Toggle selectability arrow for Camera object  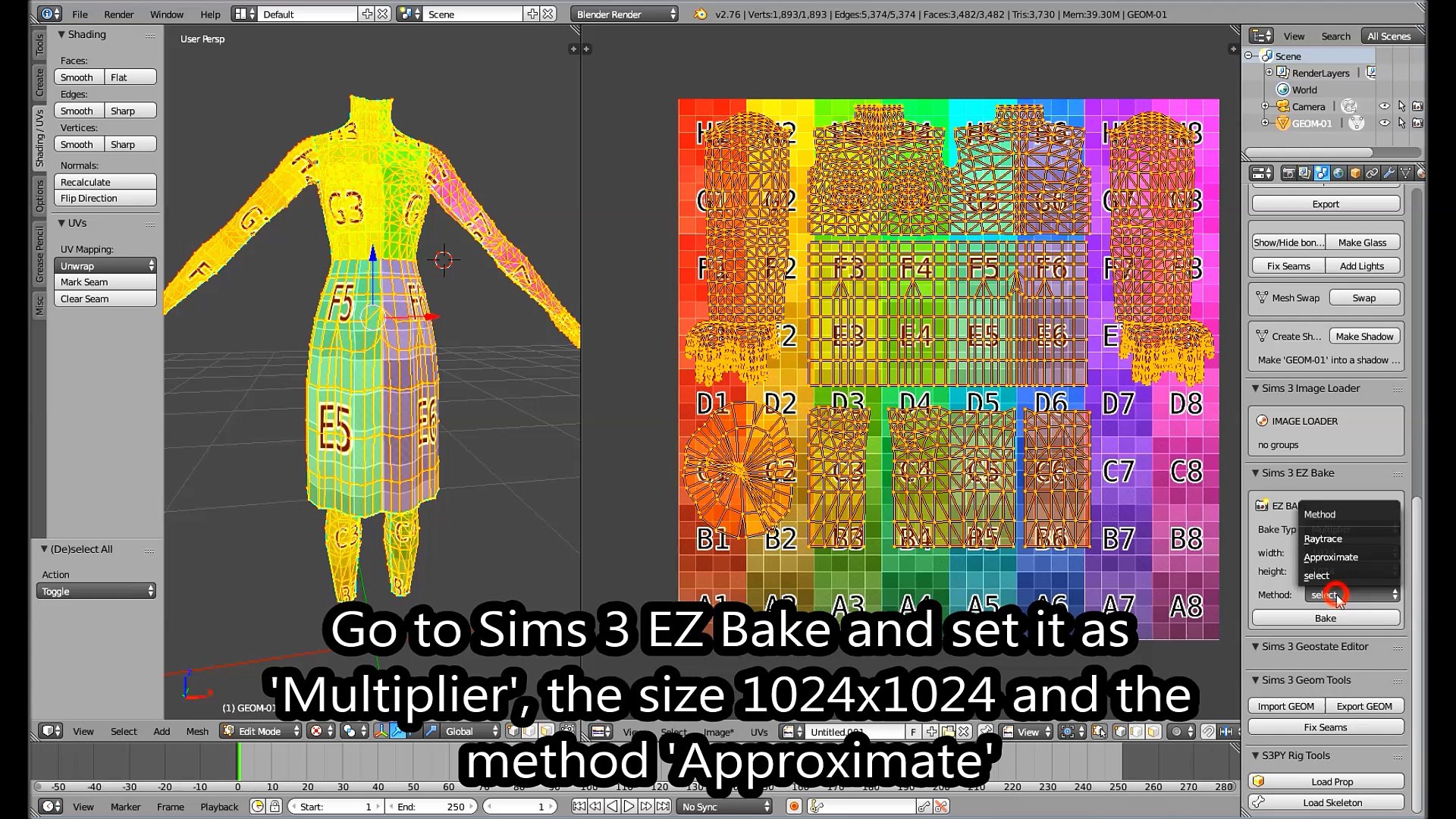point(1401,106)
